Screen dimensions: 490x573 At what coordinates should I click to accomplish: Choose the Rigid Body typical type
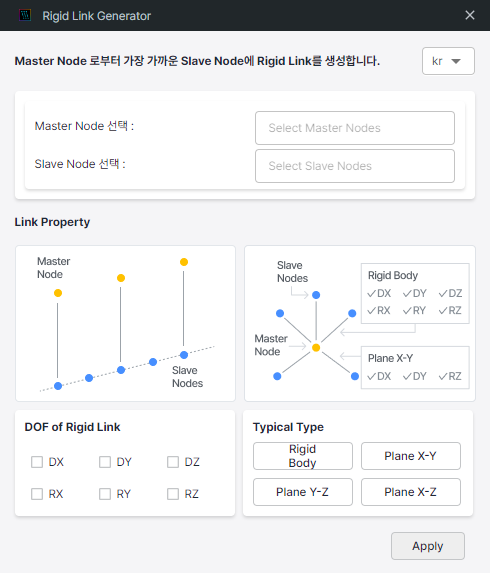click(x=303, y=456)
